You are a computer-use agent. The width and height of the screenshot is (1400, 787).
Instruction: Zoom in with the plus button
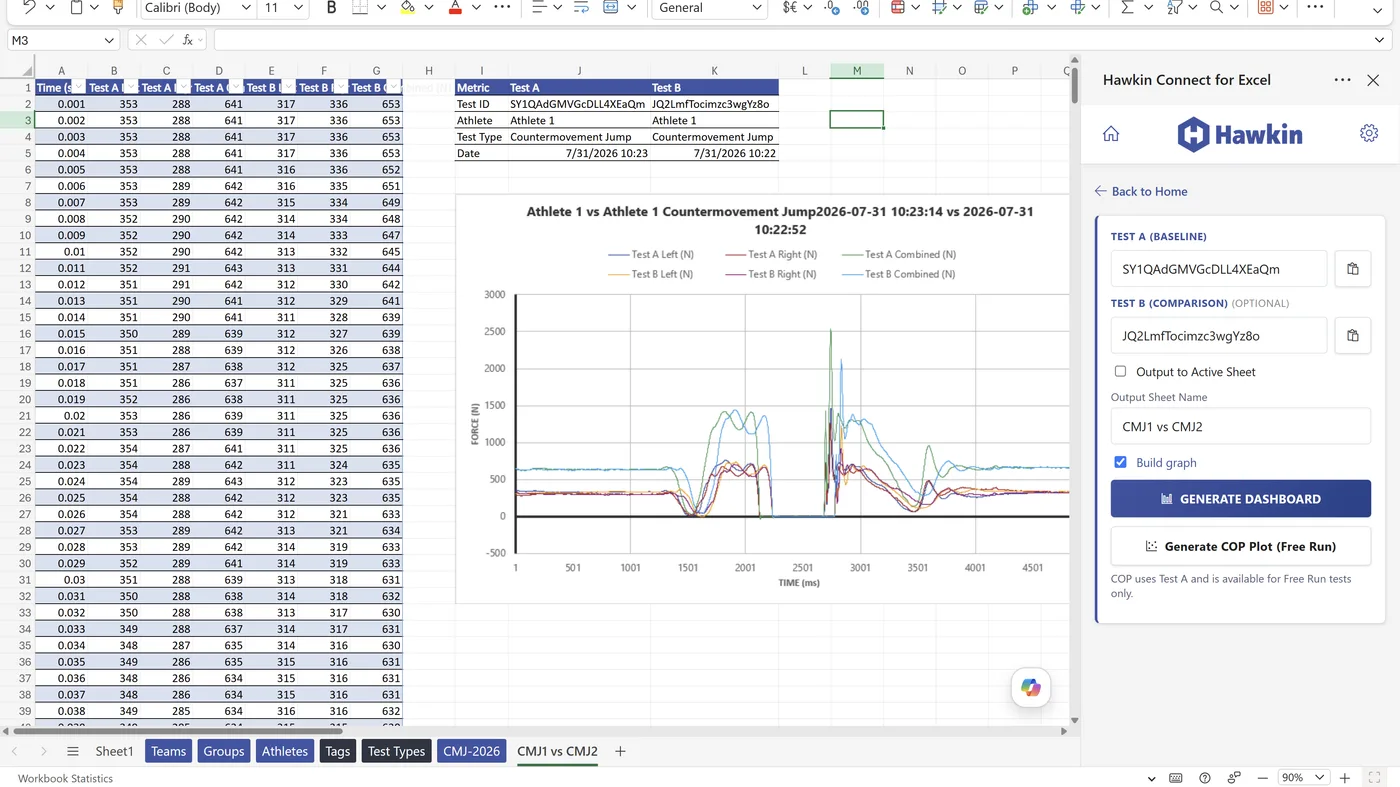pyautogui.click(x=1344, y=778)
